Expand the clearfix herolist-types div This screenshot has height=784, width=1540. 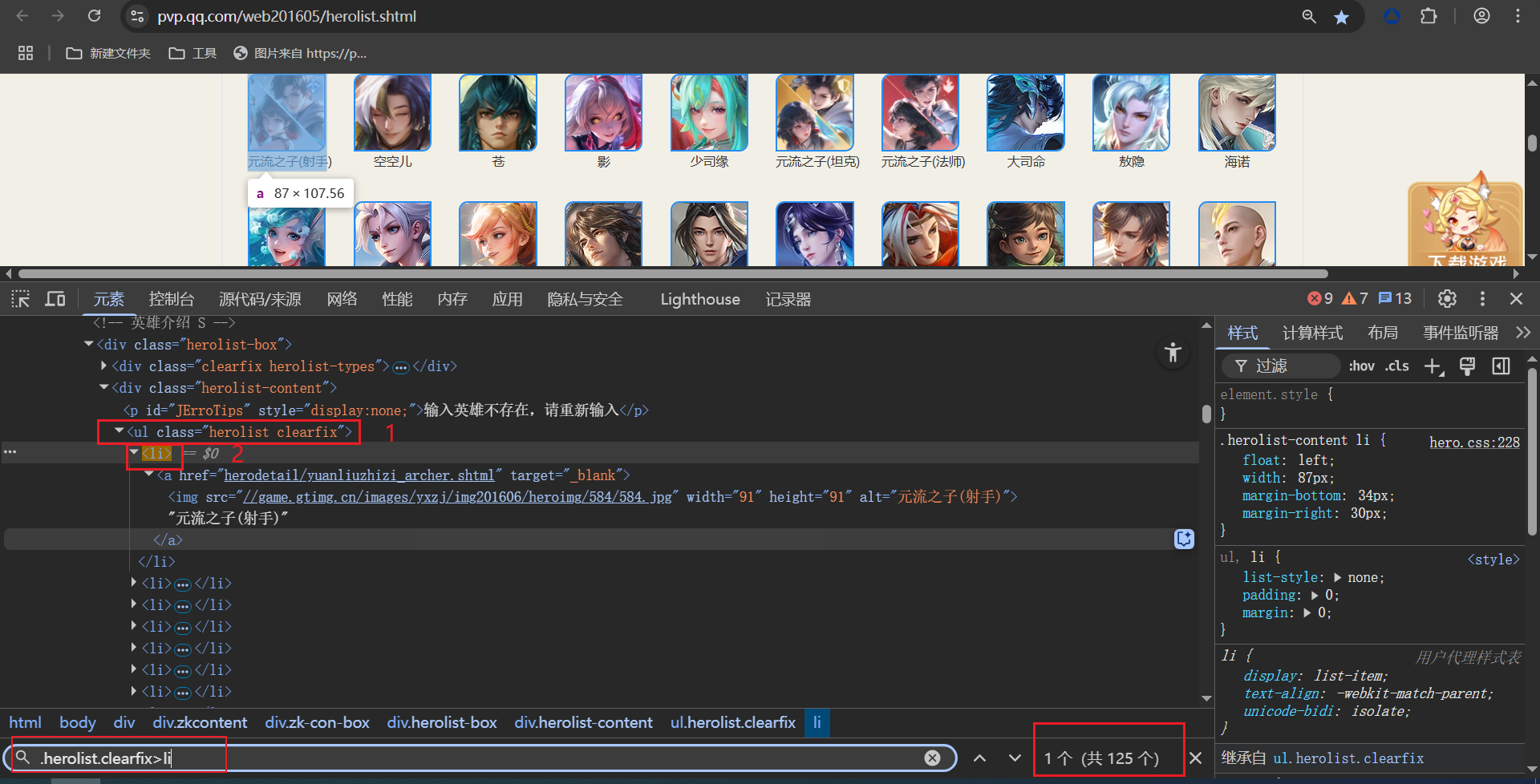103,366
